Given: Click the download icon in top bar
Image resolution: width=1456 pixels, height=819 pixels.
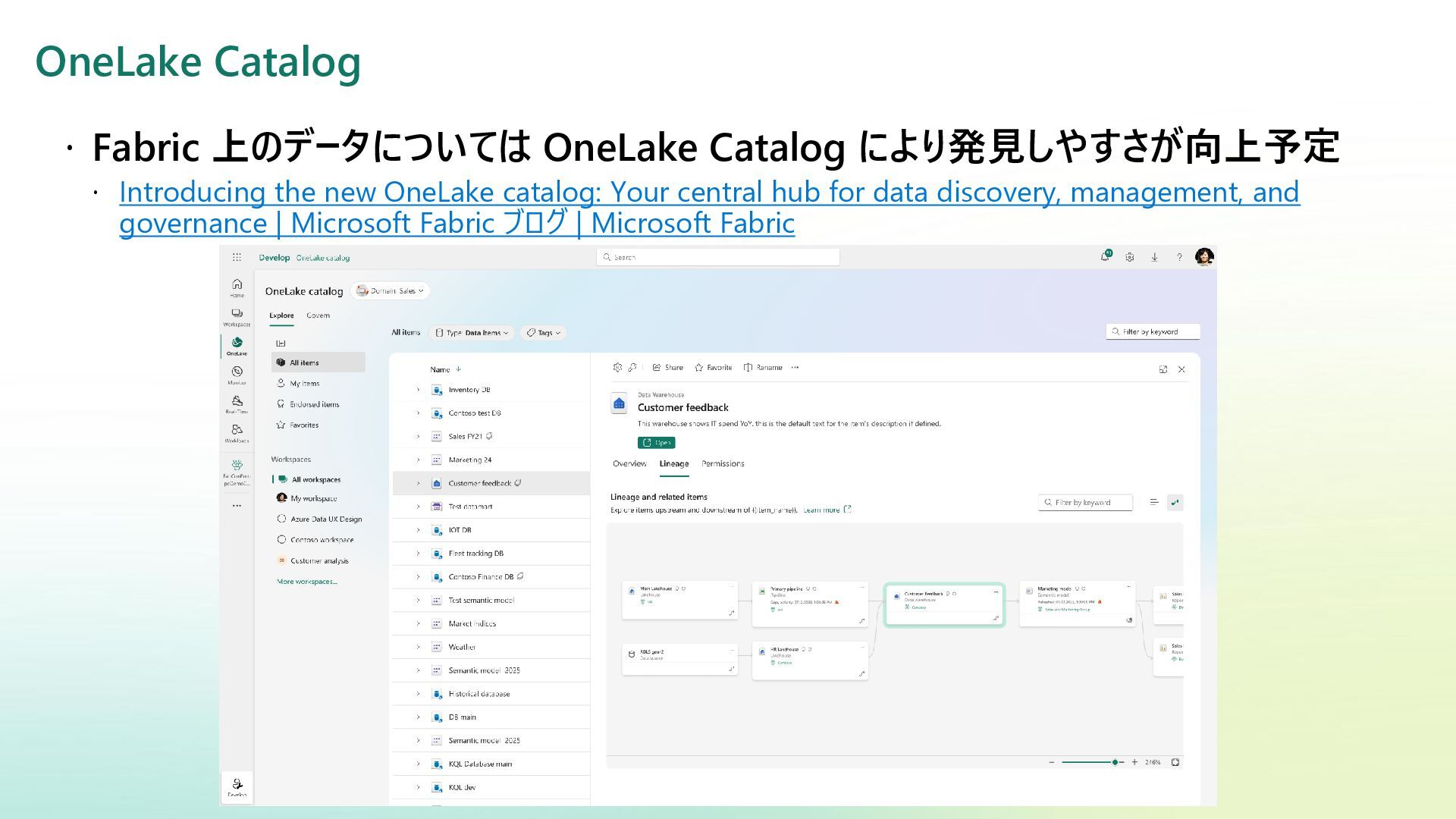Looking at the screenshot, I should [1154, 257].
